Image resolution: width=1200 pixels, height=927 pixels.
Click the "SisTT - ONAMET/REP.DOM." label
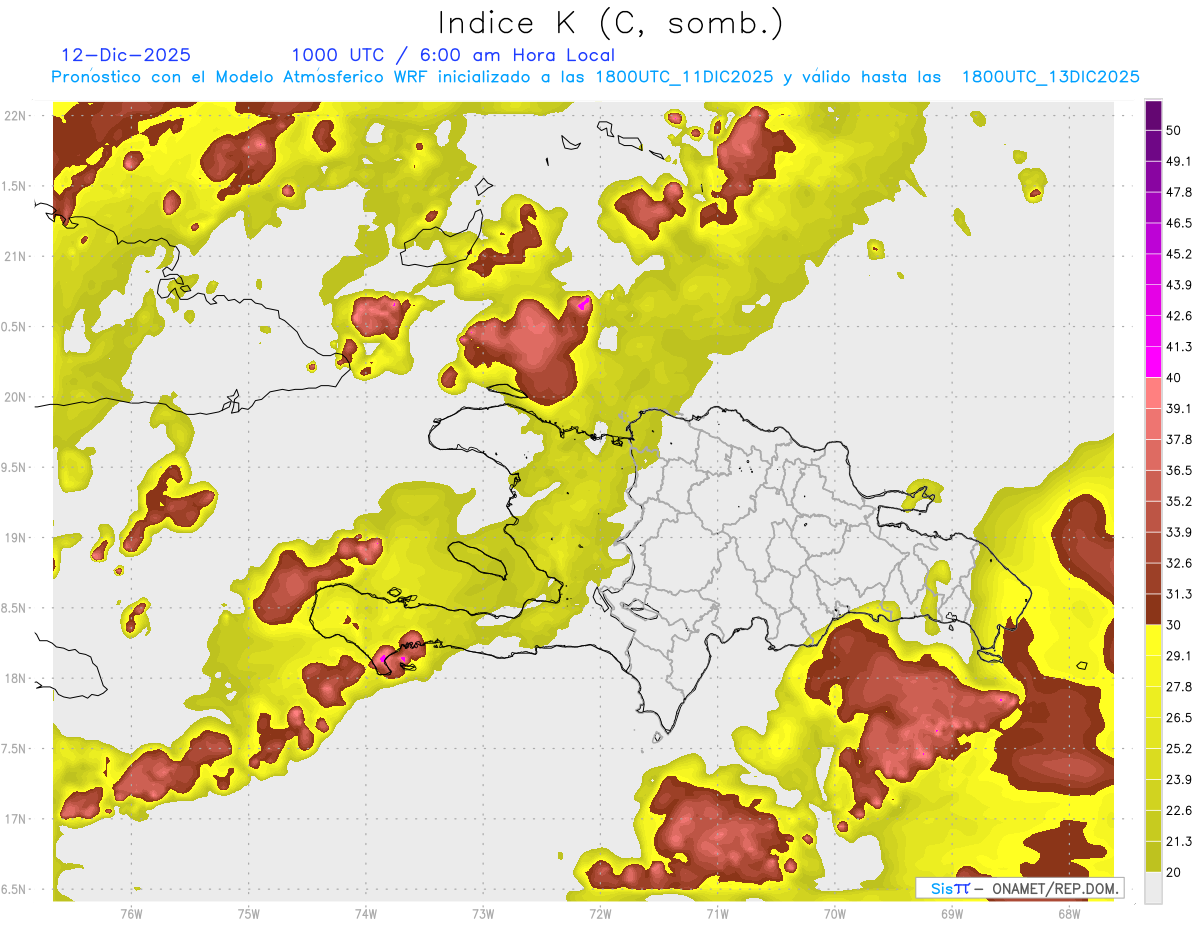(x=1020, y=888)
